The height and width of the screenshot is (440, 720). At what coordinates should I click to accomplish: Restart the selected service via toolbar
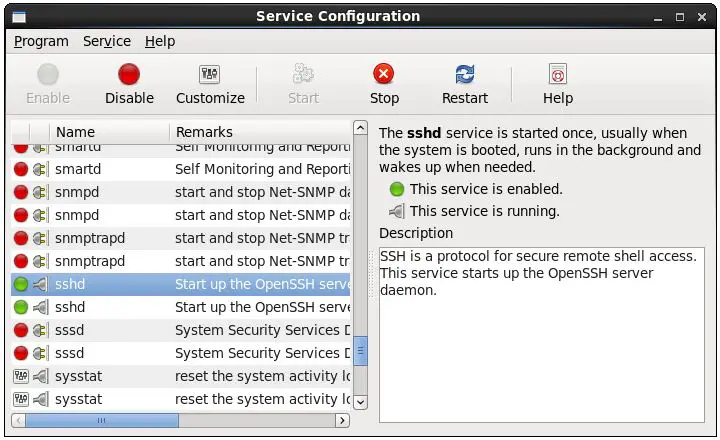465,74
